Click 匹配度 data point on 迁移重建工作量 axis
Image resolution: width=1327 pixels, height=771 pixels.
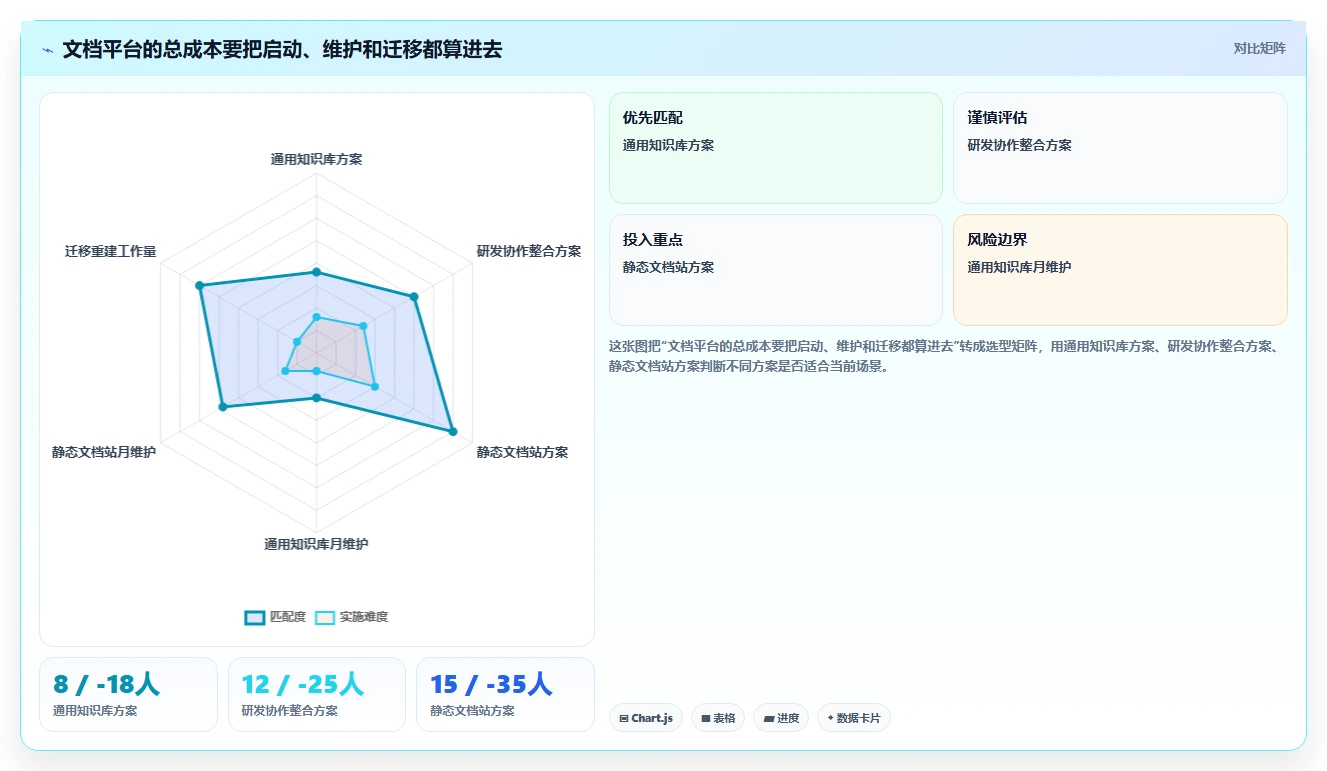coord(200,287)
